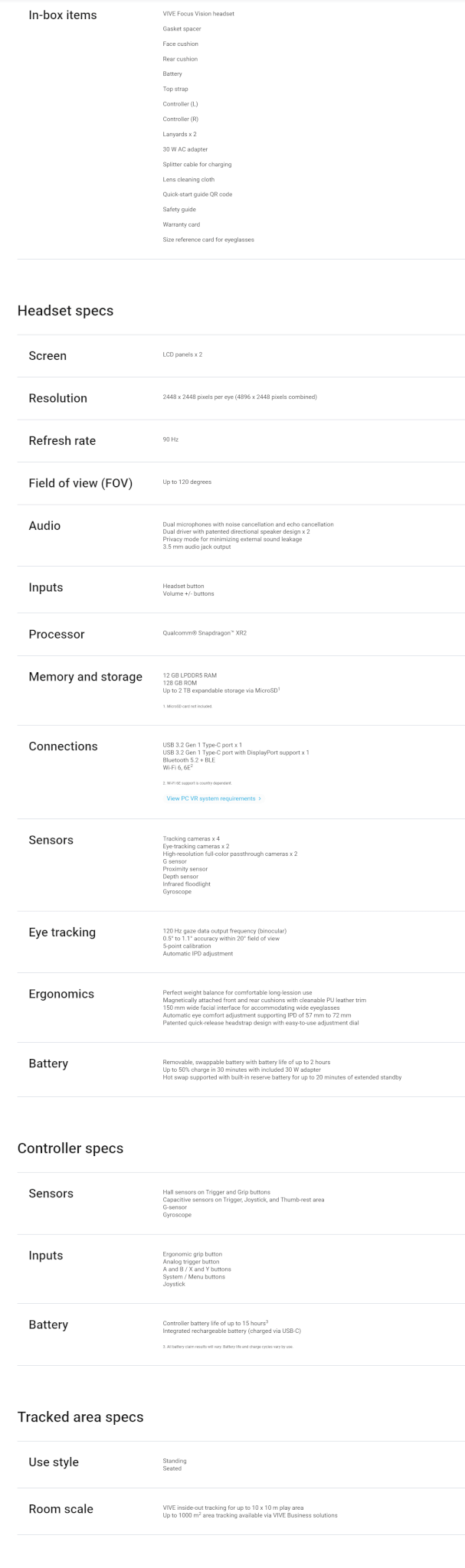Click the Use style row label
The width and height of the screenshot is (465, 1568).
[54, 1462]
